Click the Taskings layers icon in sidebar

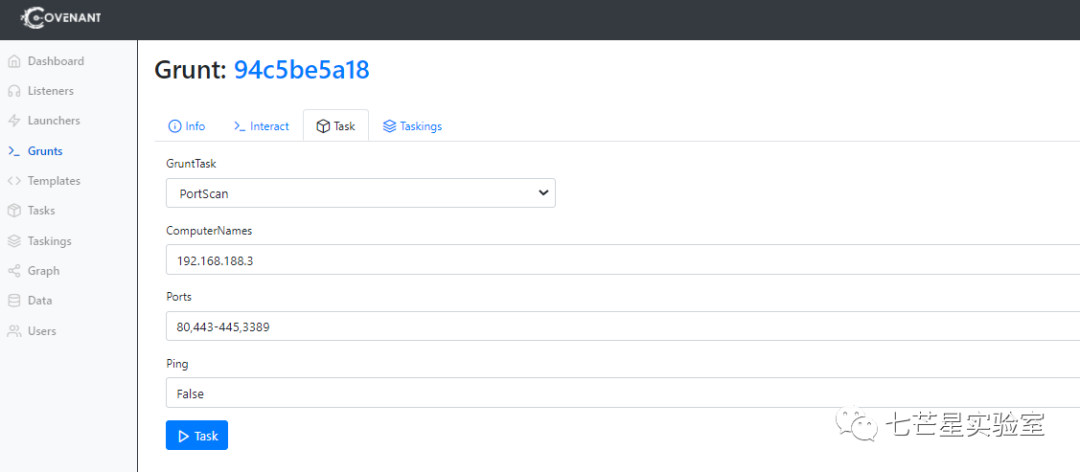point(14,241)
